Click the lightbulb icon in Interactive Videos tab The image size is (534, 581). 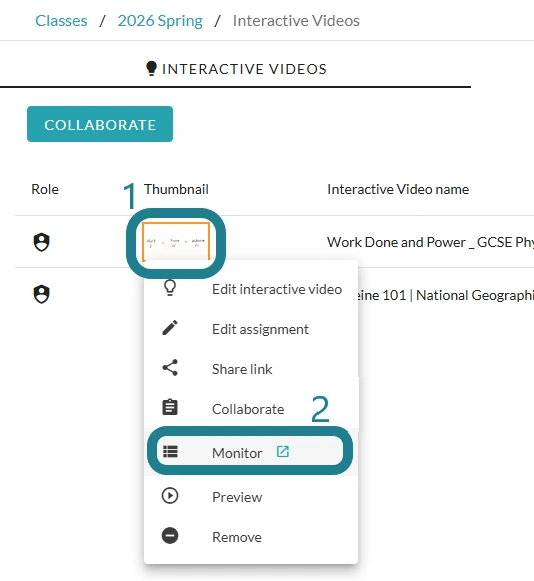151,69
